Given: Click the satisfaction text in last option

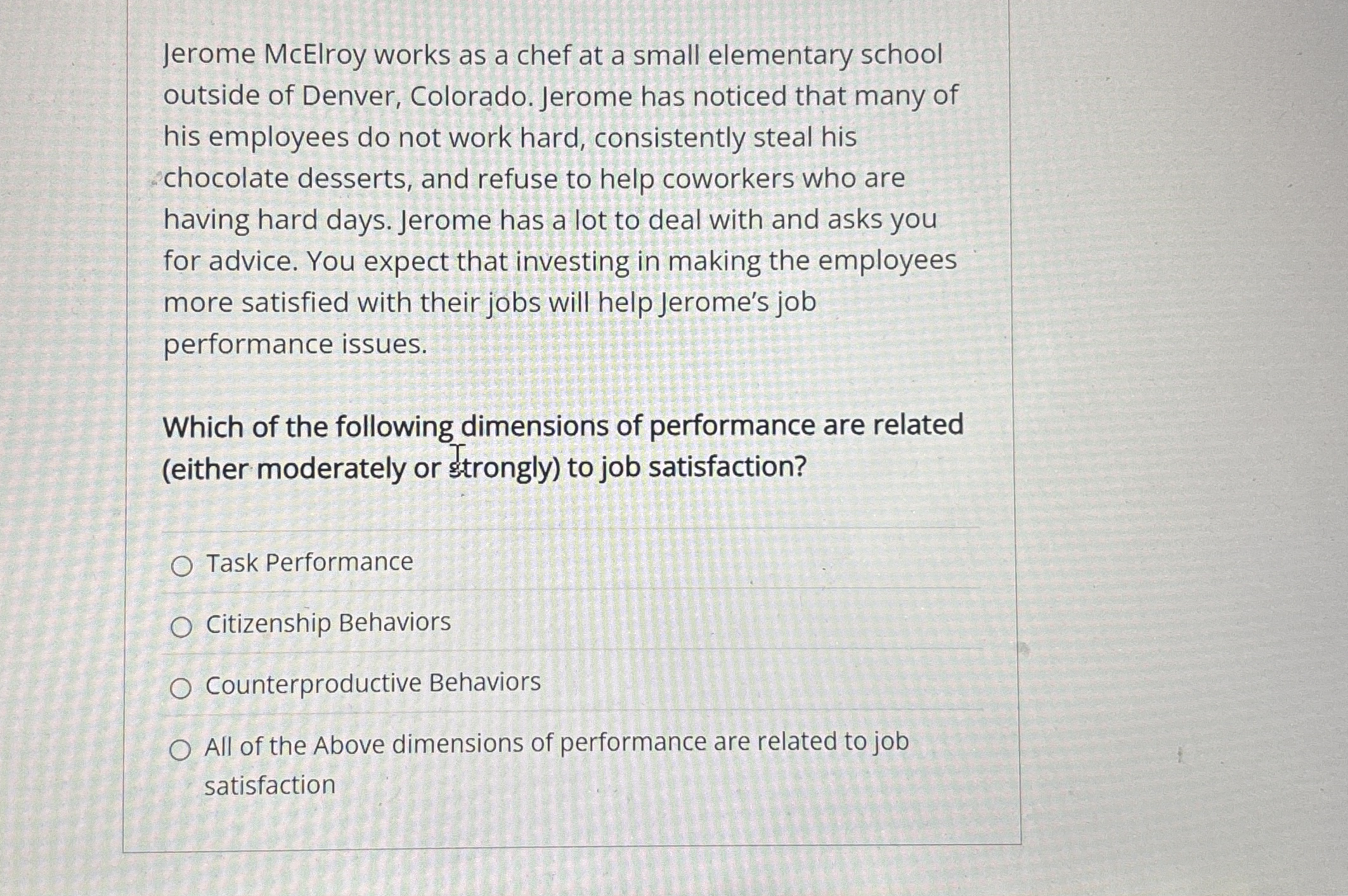Looking at the screenshot, I should (x=270, y=784).
